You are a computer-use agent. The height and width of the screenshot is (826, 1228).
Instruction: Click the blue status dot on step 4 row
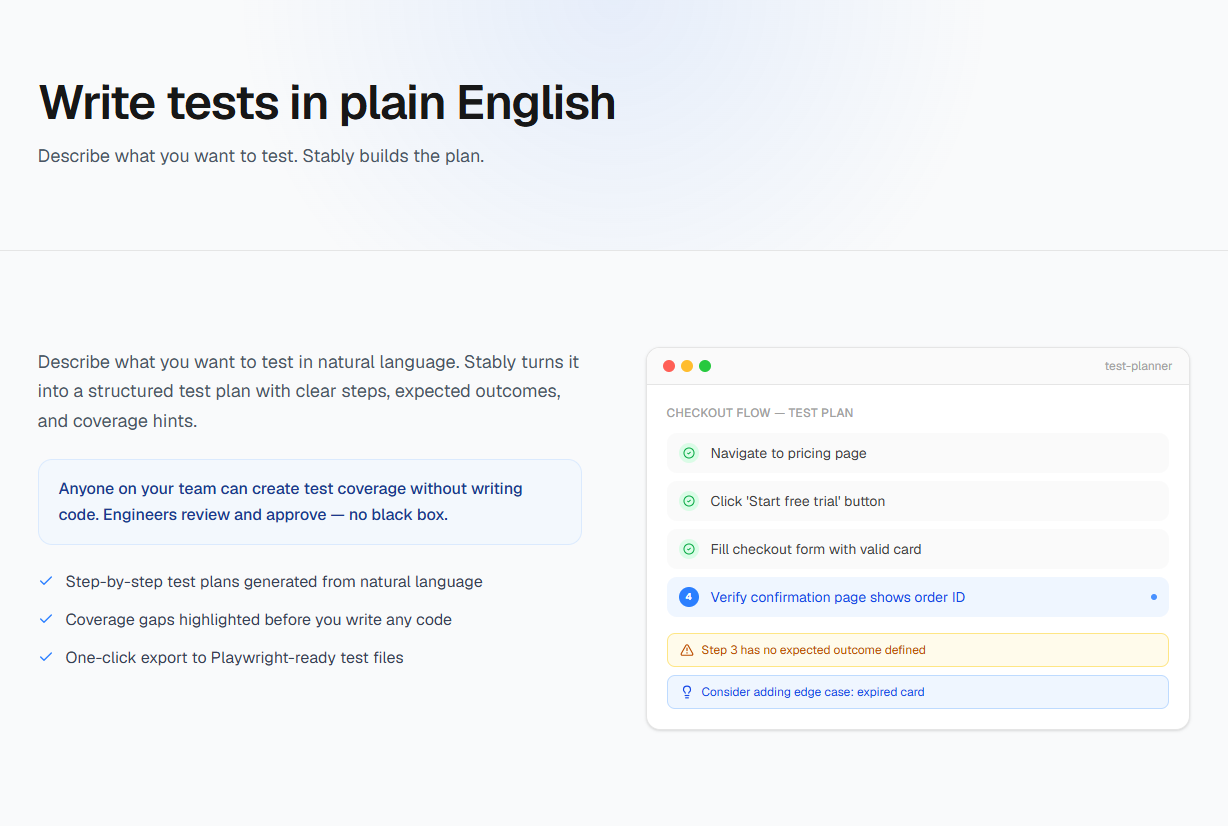(x=1154, y=597)
